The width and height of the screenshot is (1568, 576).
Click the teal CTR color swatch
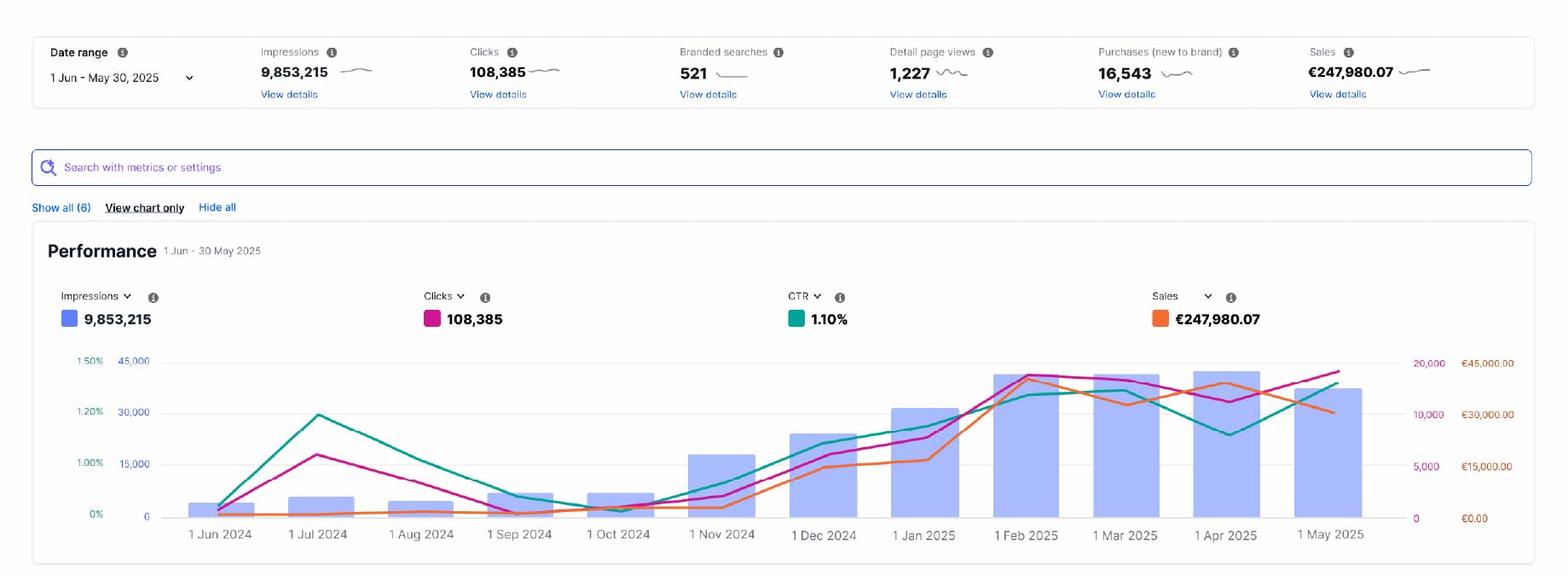coord(796,318)
